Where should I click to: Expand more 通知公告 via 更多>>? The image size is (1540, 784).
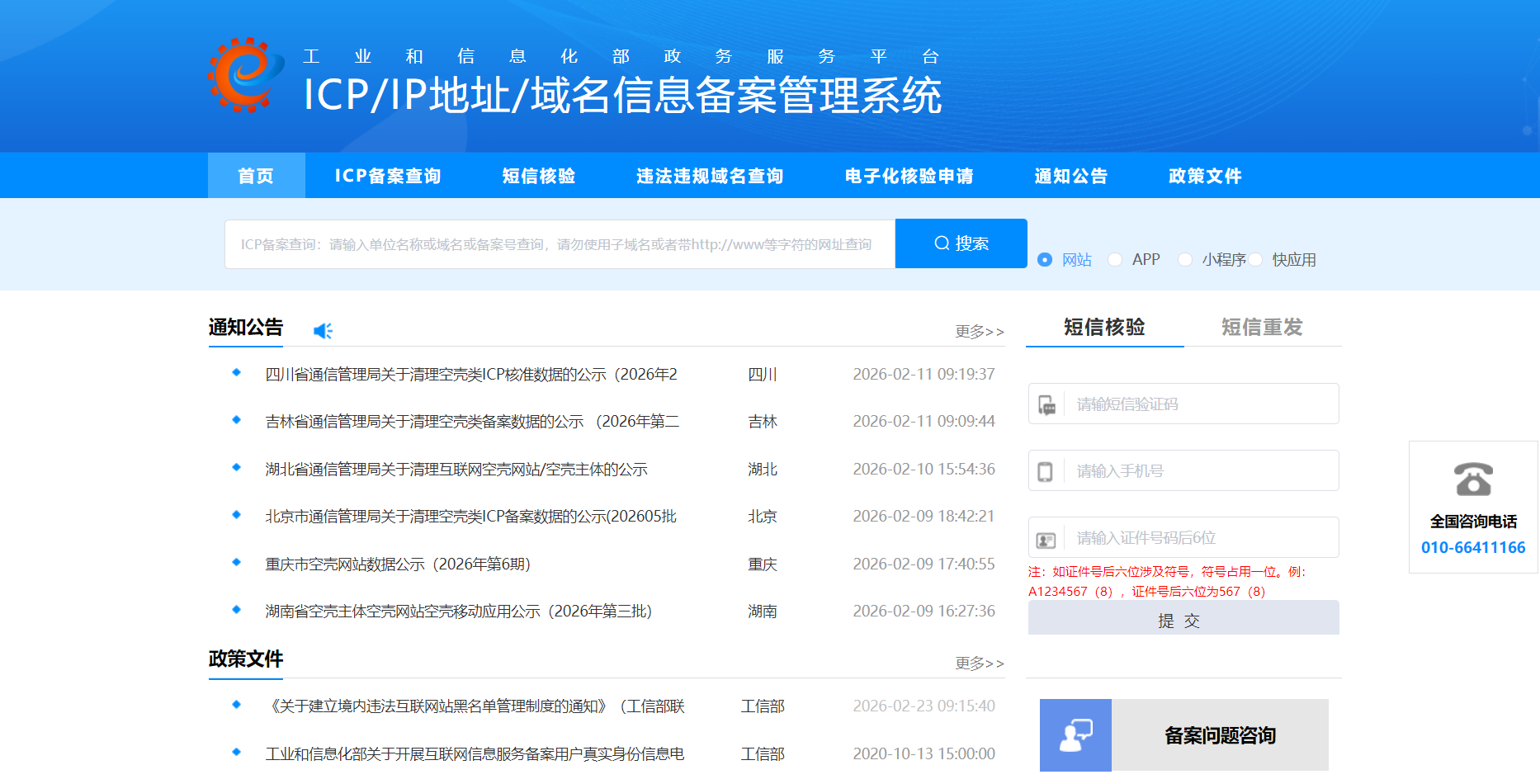click(x=979, y=332)
